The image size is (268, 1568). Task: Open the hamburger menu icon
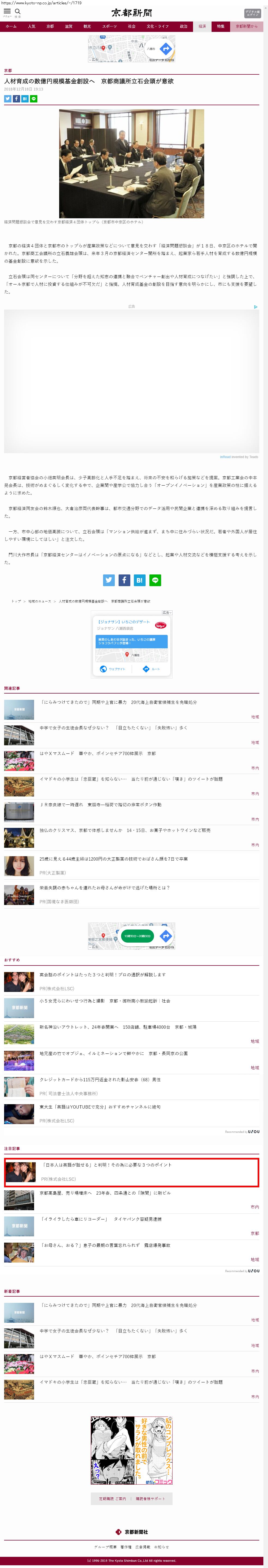[7, 11]
